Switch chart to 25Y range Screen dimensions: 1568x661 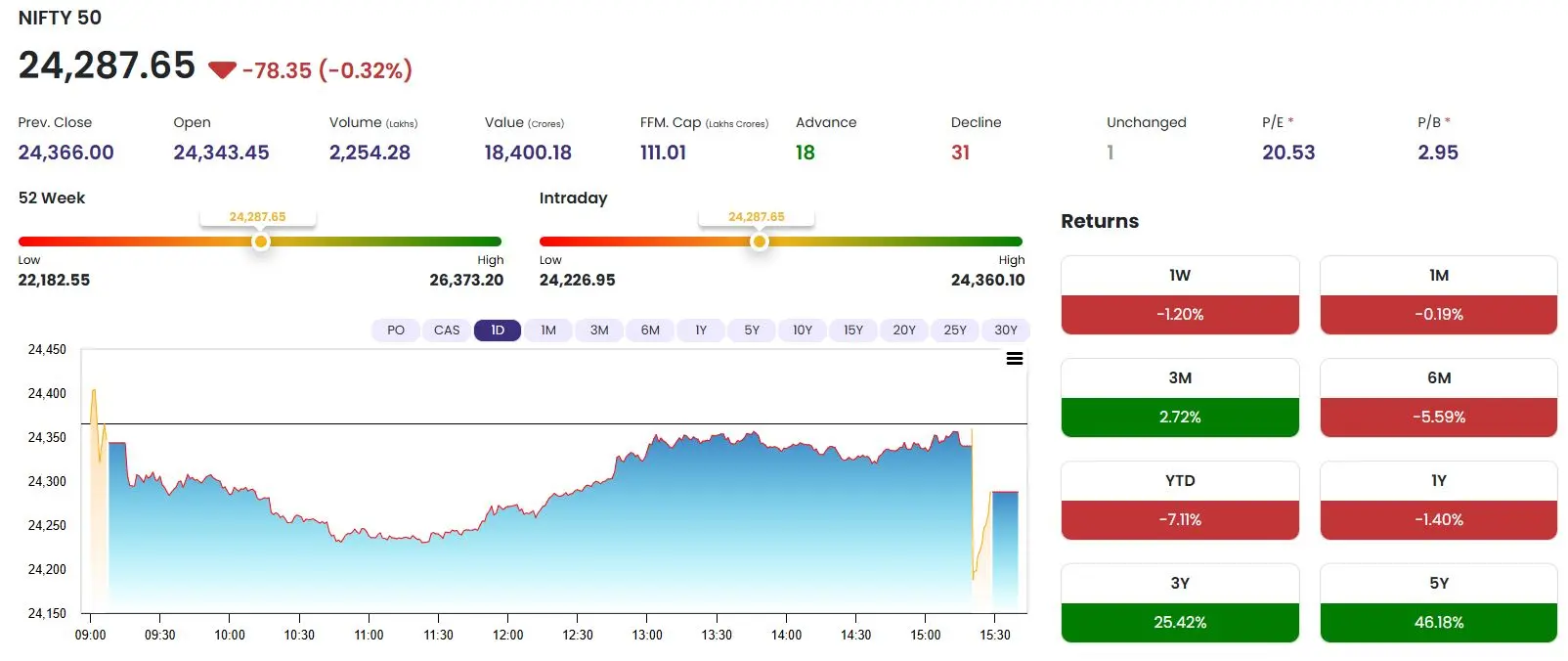point(955,330)
